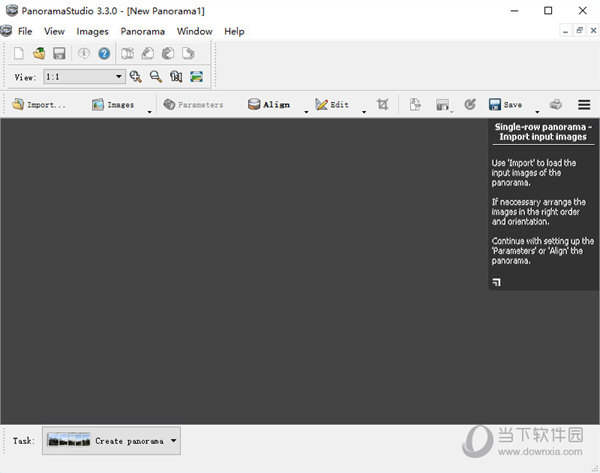The image size is (600, 473).
Task: Zoom out with the magnifier minus icon
Action: pos(156,77)
